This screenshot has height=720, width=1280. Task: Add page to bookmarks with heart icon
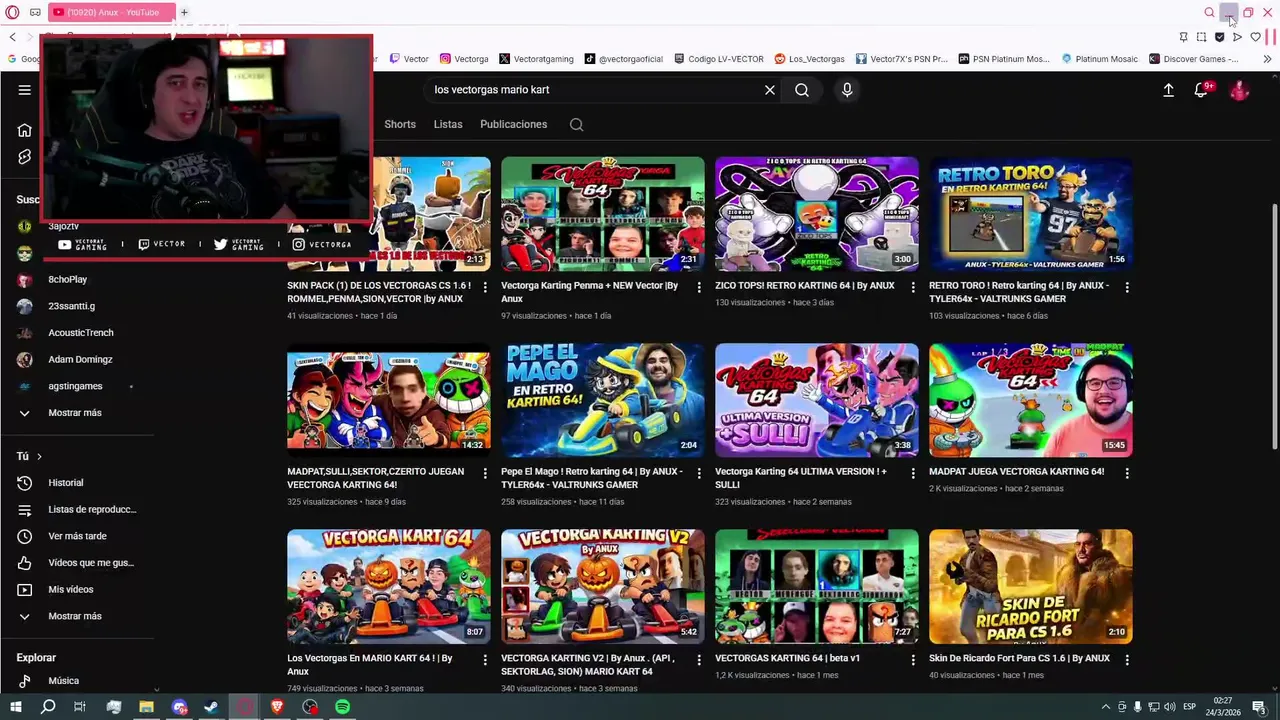(1256, 37)
